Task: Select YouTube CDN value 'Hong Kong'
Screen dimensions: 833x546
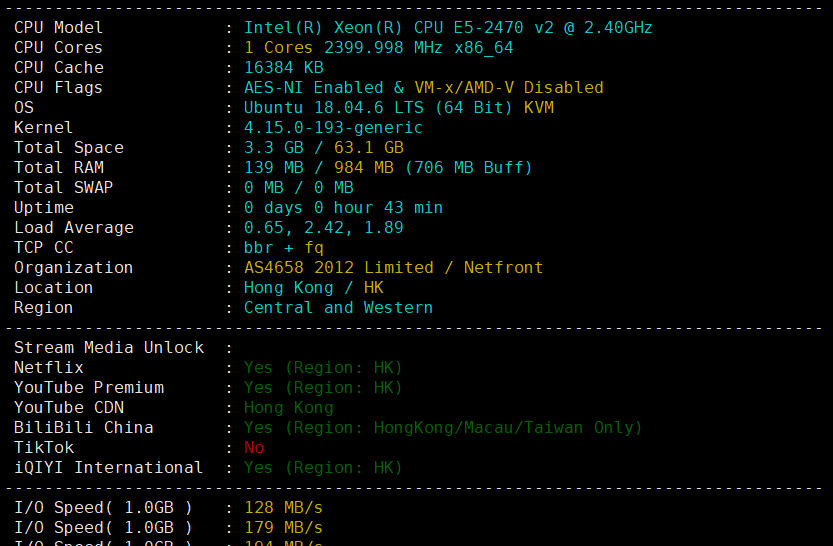Action: point(288,408)
